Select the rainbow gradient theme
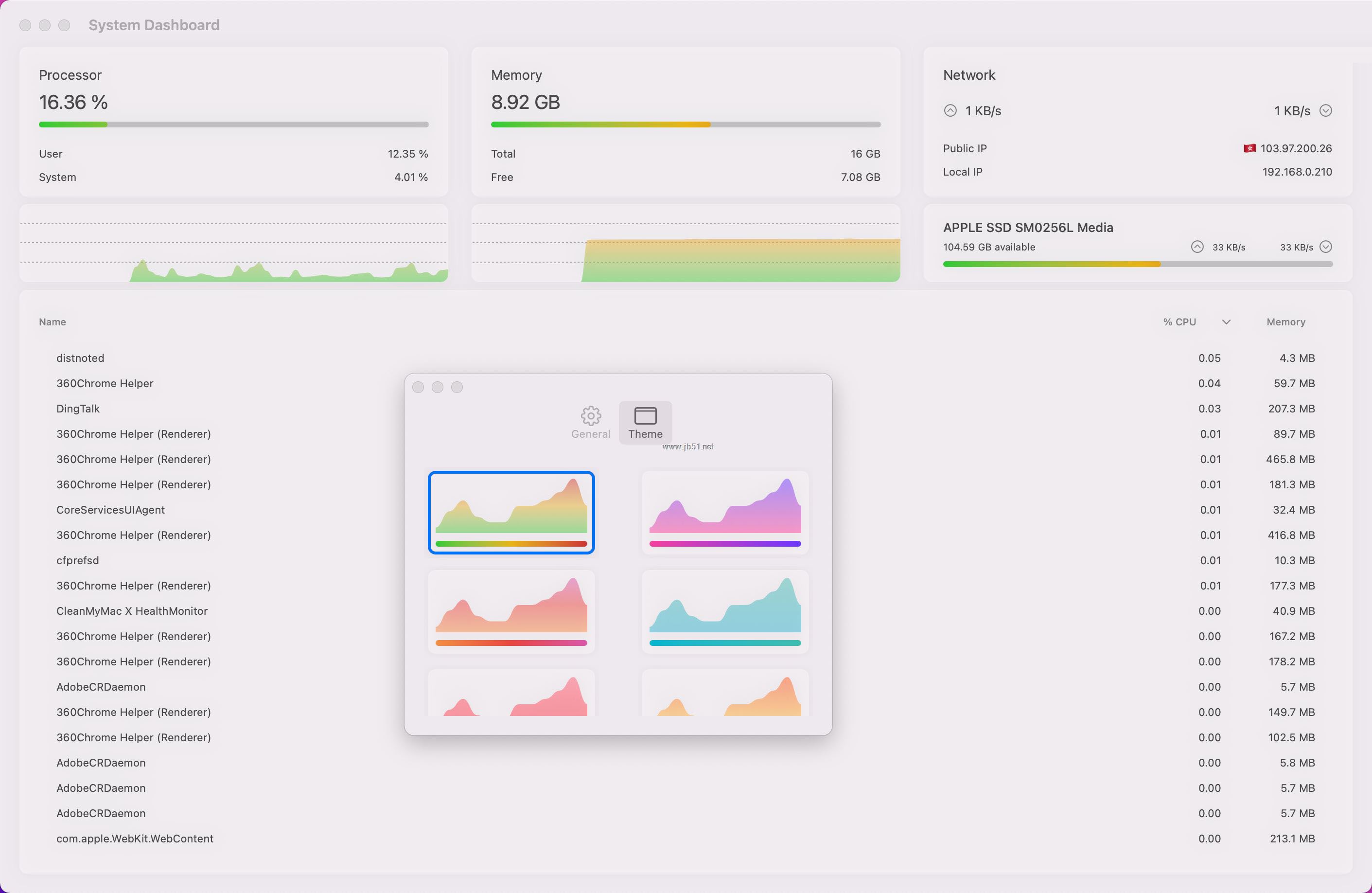This screenshot has height=893, width=1372. click(510, 511)
